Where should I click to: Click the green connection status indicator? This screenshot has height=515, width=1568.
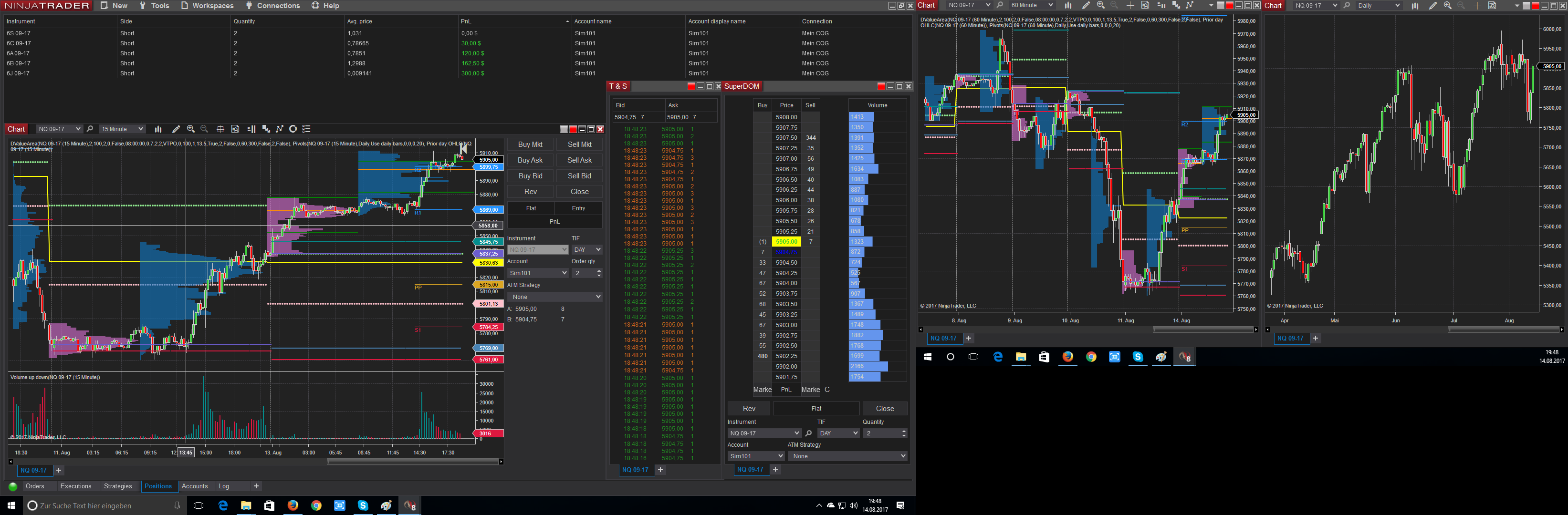pos(13,486)
